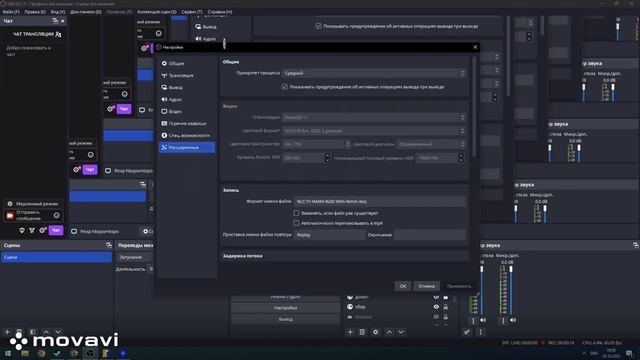640x360 pixels.
Task: Open the Док-панели menu
Action: click(x=86, y=12)
